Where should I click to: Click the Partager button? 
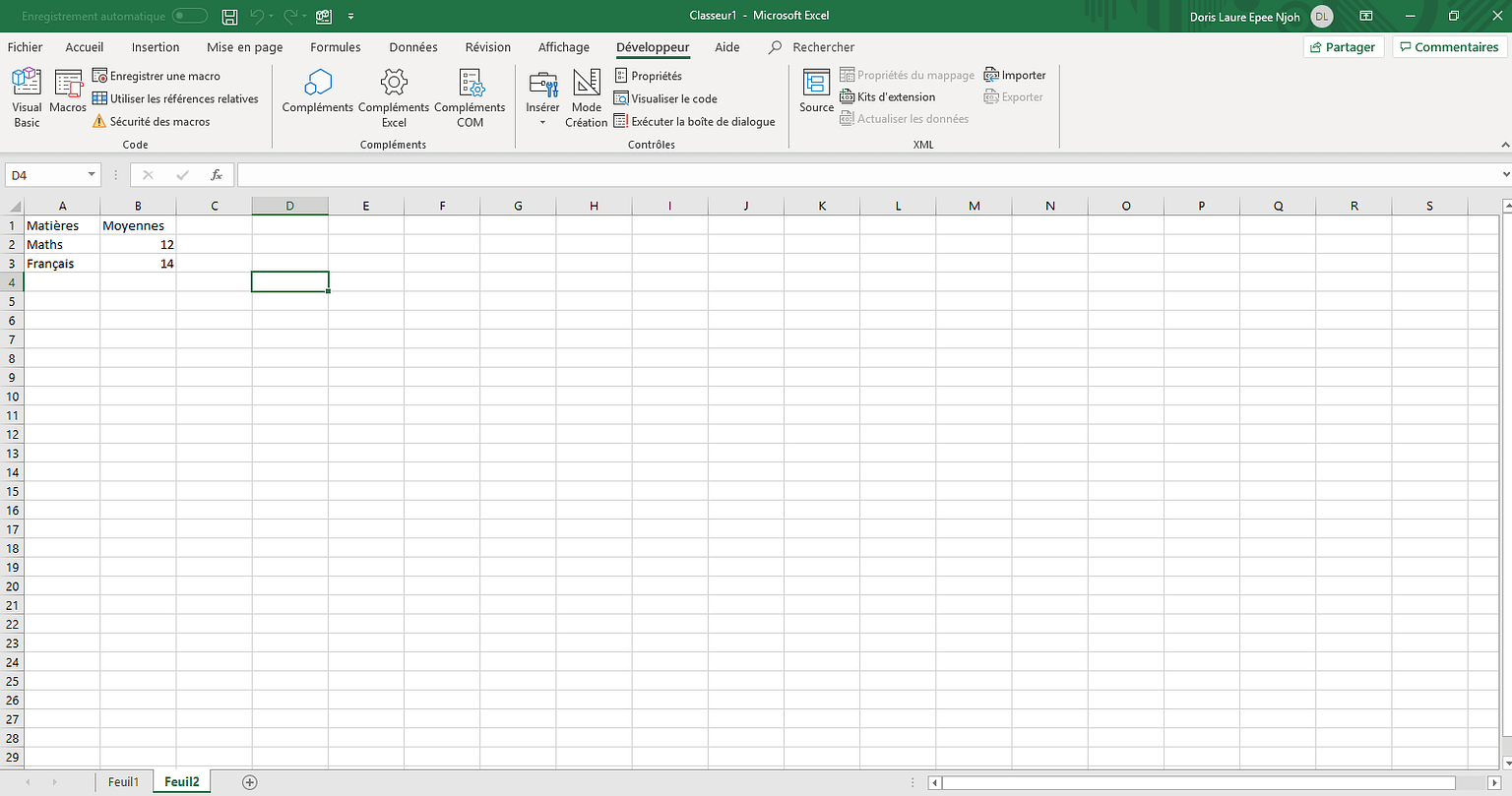[x=1343, y=47]
